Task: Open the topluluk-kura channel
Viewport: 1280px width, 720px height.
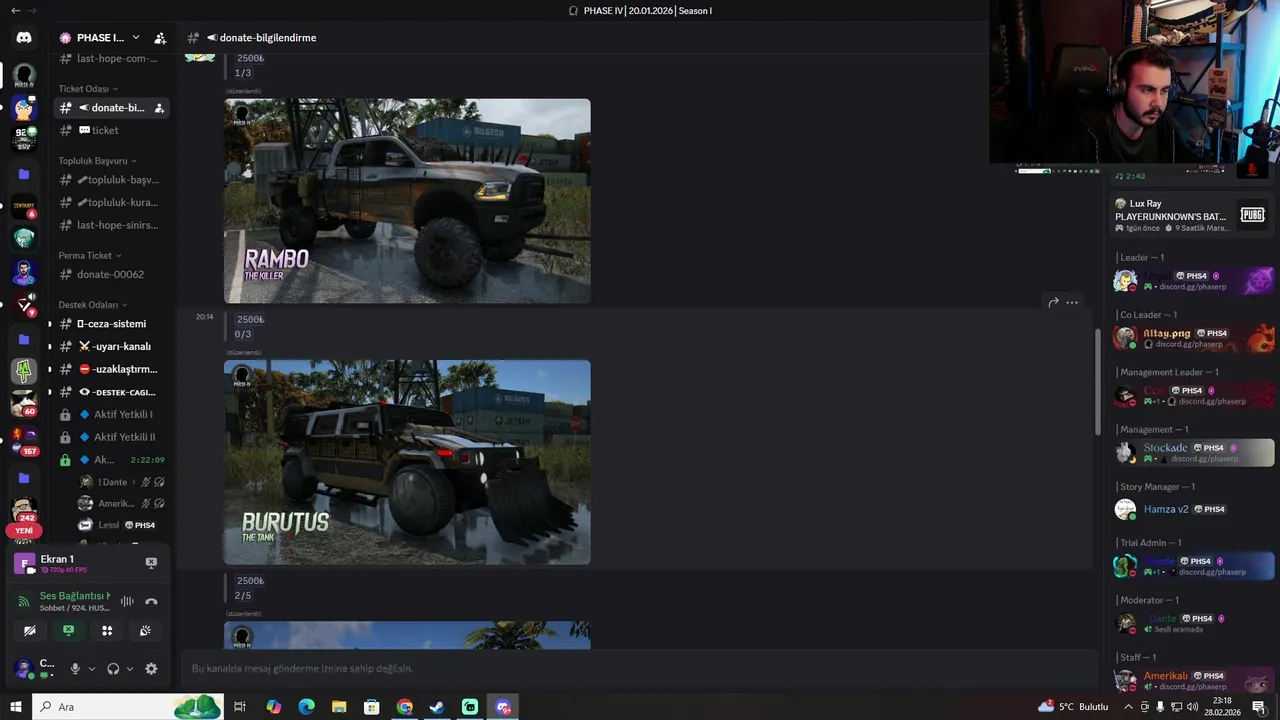Action: pos(111,202)
